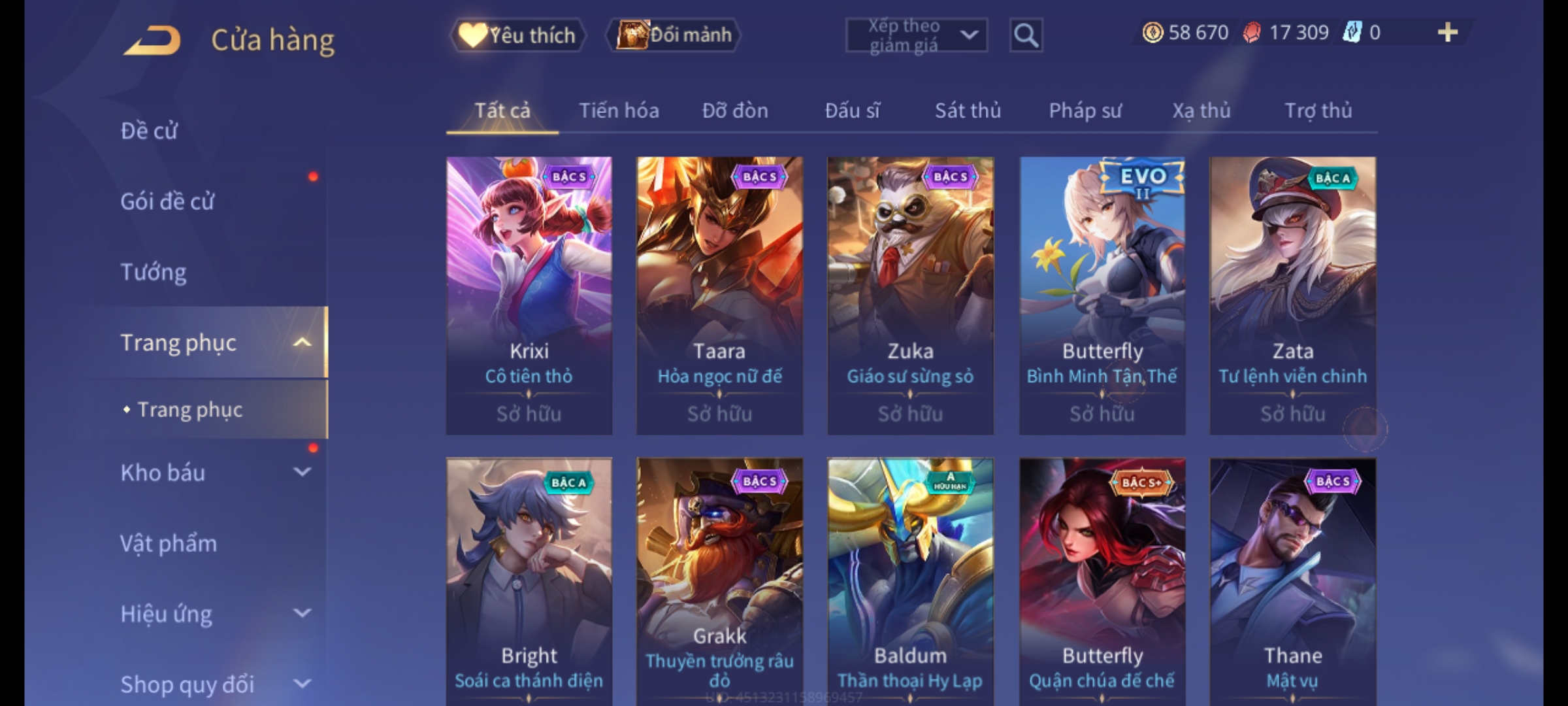Open Đổi mảnh chest exchange
1568x706 pixels.
[674, 35]
